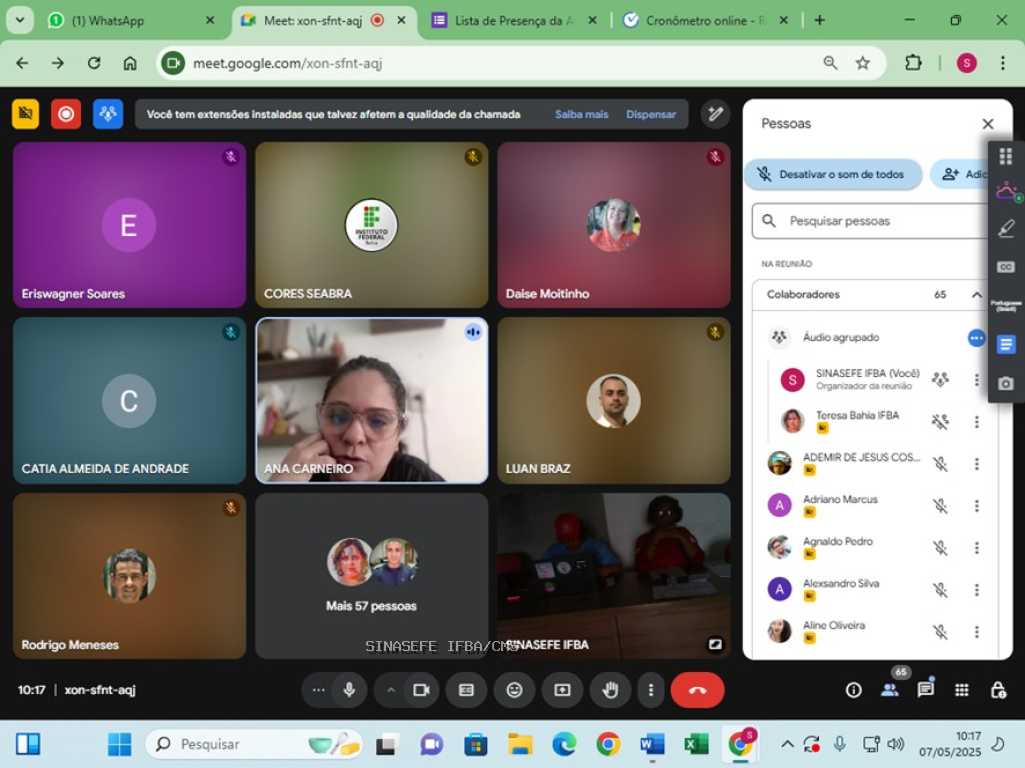Click the camera icon in side toolbar

(1005, 383)
